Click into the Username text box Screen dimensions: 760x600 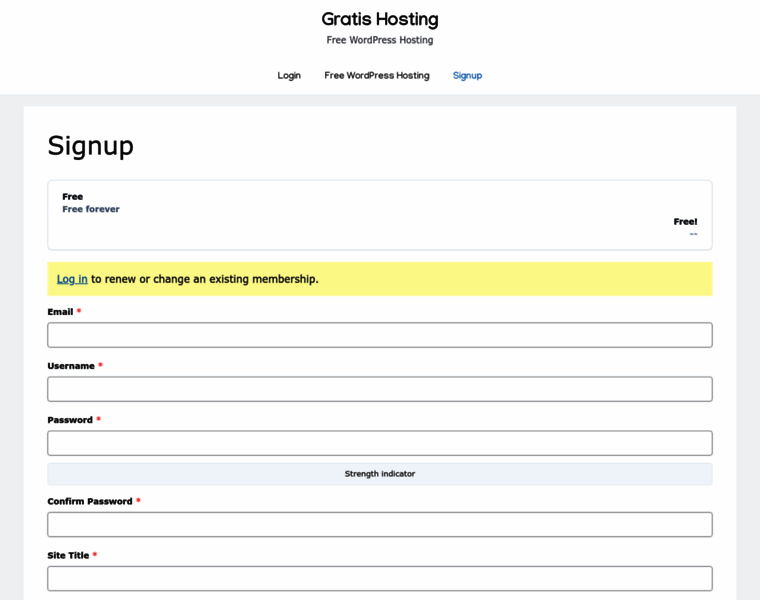[379, 389]
